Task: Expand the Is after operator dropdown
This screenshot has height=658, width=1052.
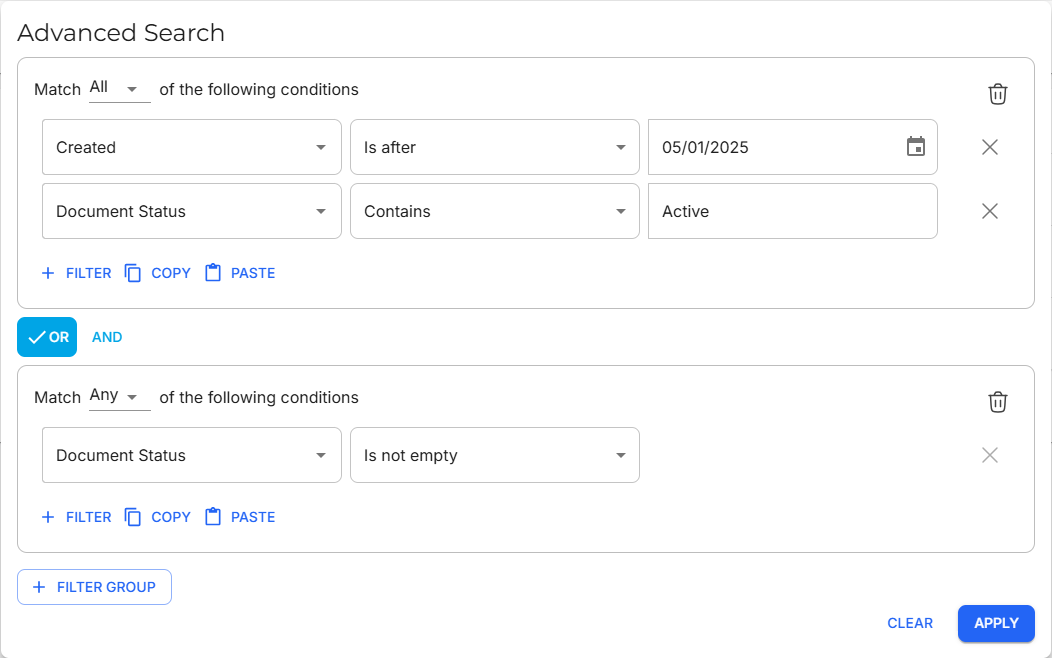Action: (494, 147)
